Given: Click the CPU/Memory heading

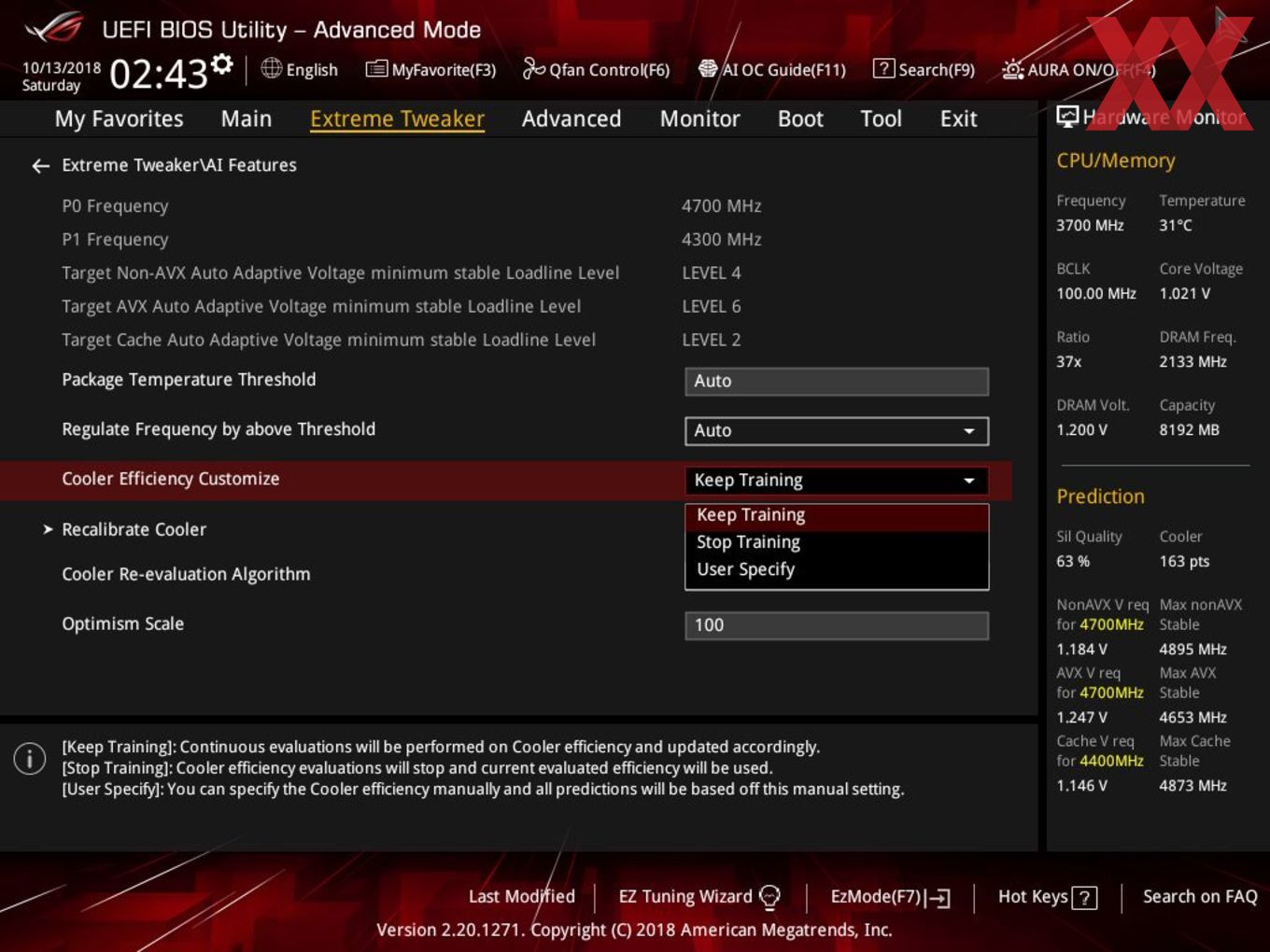Looking at the screenshot, I should (x=1116, y=161).
